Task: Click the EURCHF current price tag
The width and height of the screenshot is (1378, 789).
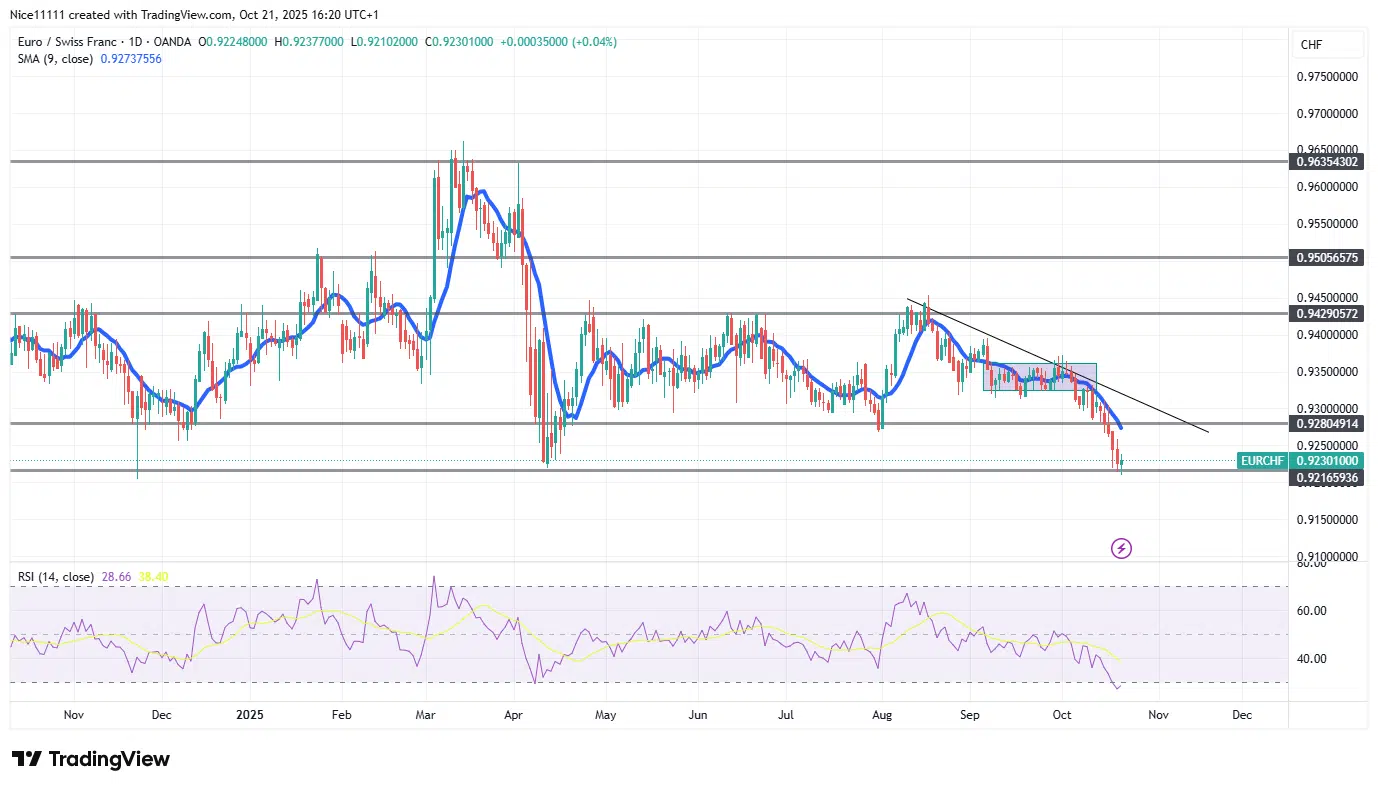Action: (1298, 461)
